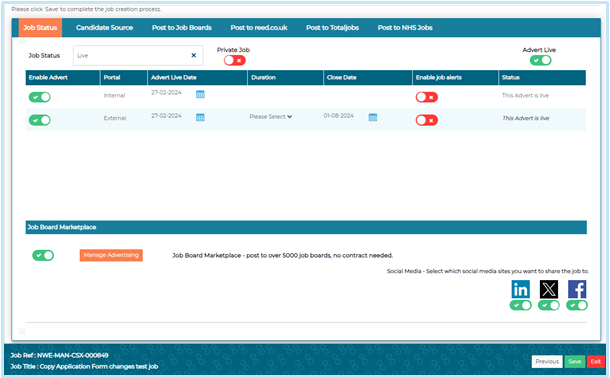Click the LinkedIn social media icon
610x378 pixels.
521,289
